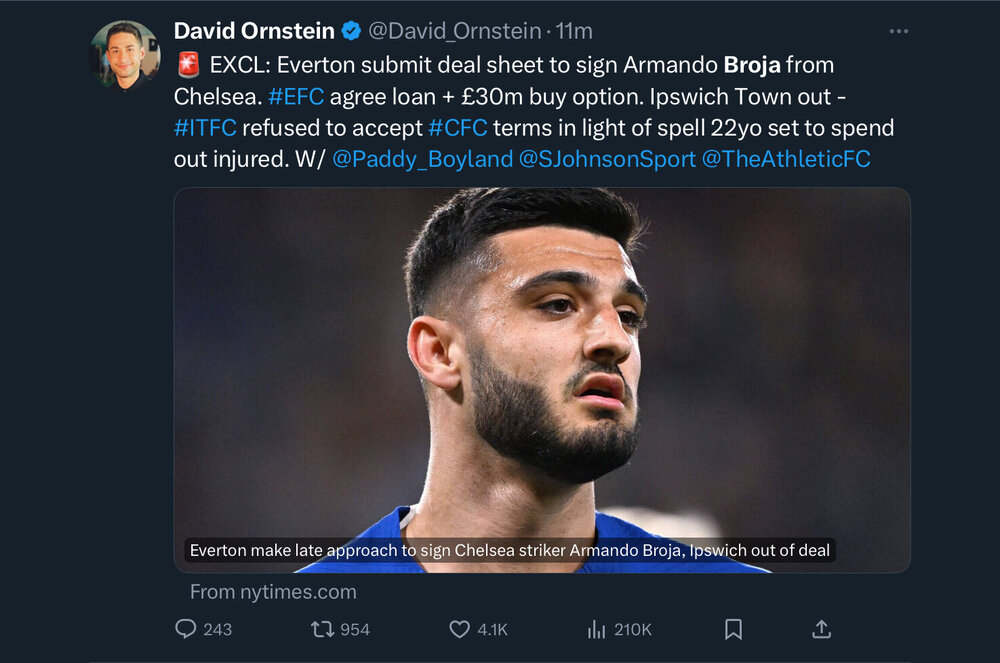Like the tweet with the heart icon
The width and height of the screenshot is (1000, 663).
459,630
